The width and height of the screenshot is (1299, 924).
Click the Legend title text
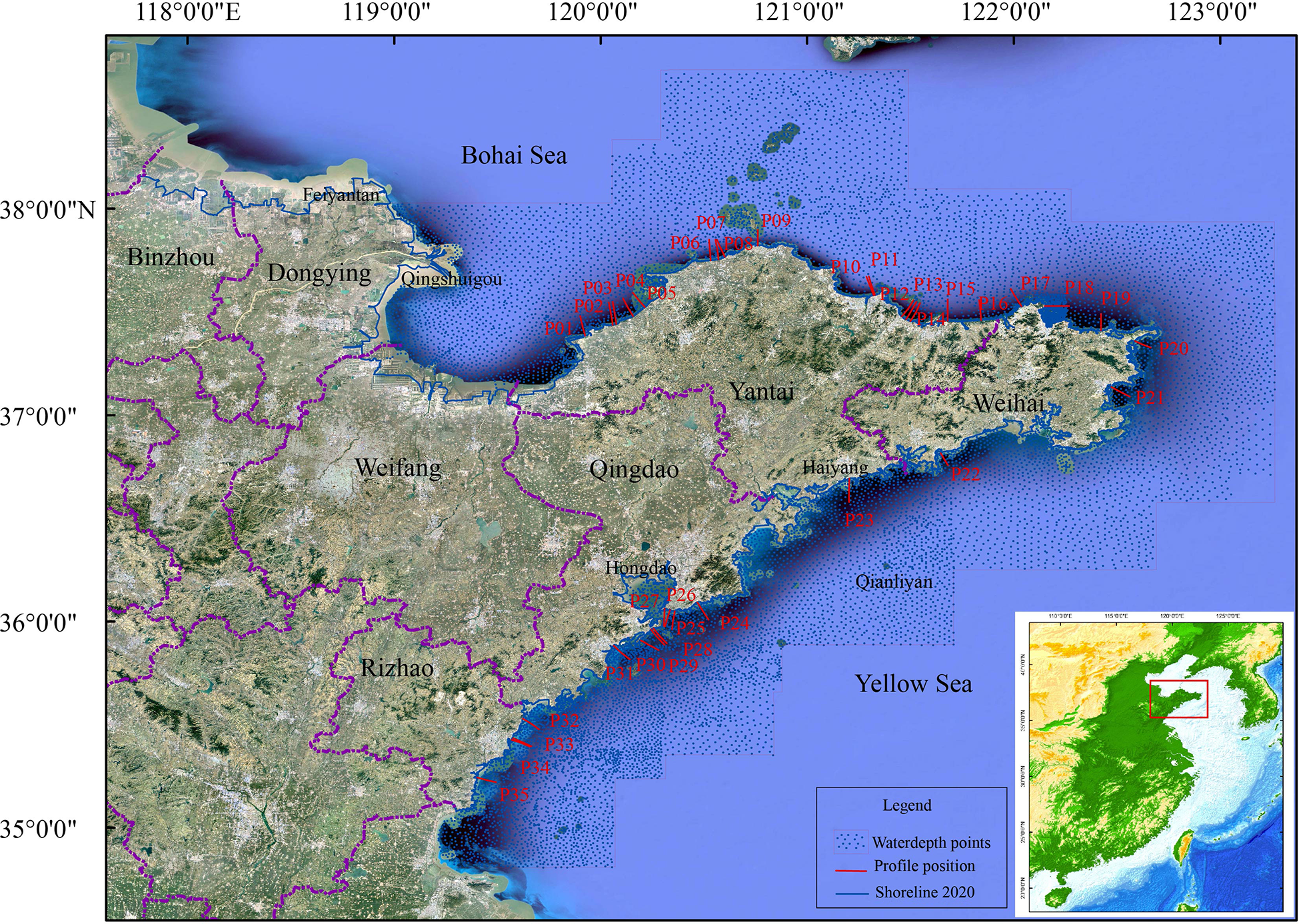[906, 805]
